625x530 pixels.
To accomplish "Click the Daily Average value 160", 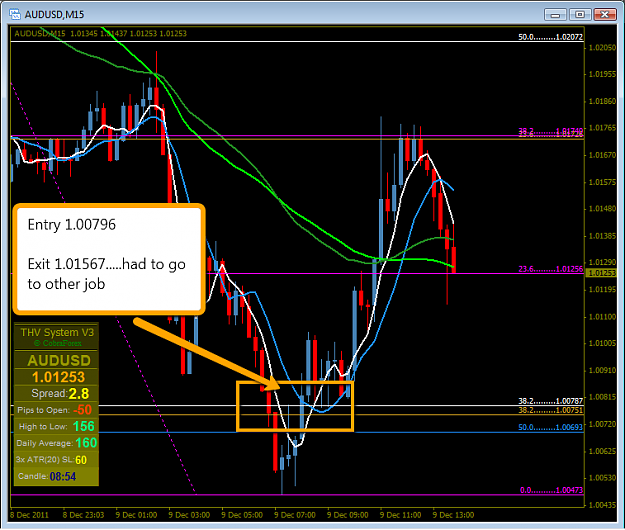I will [x=86, y=443].
